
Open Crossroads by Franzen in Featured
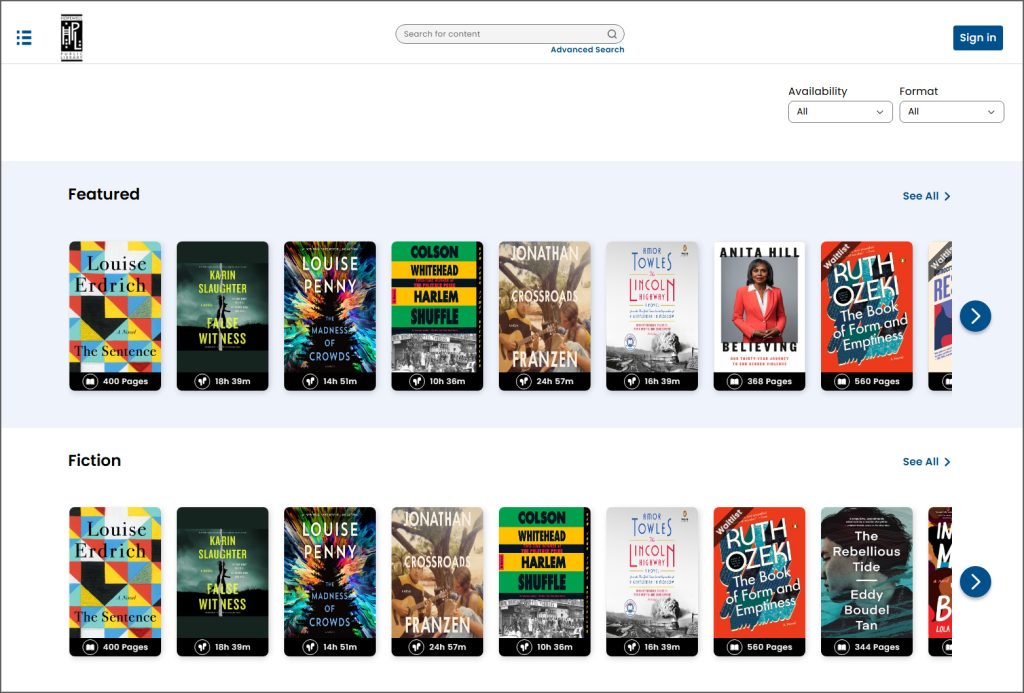[x=544, y=307]
